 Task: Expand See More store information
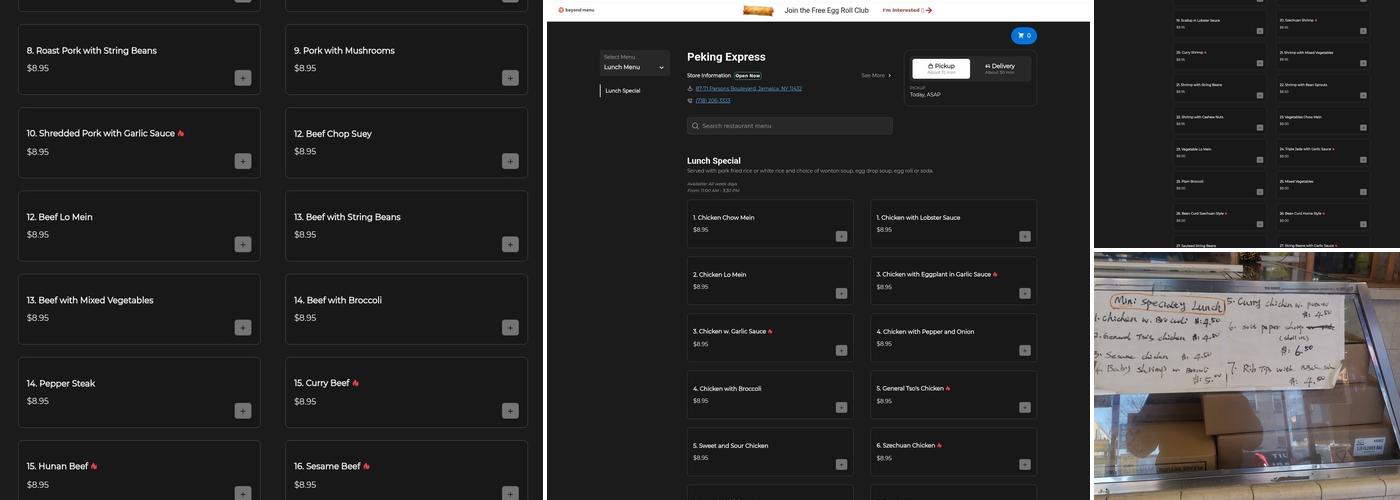click(875, 75)
